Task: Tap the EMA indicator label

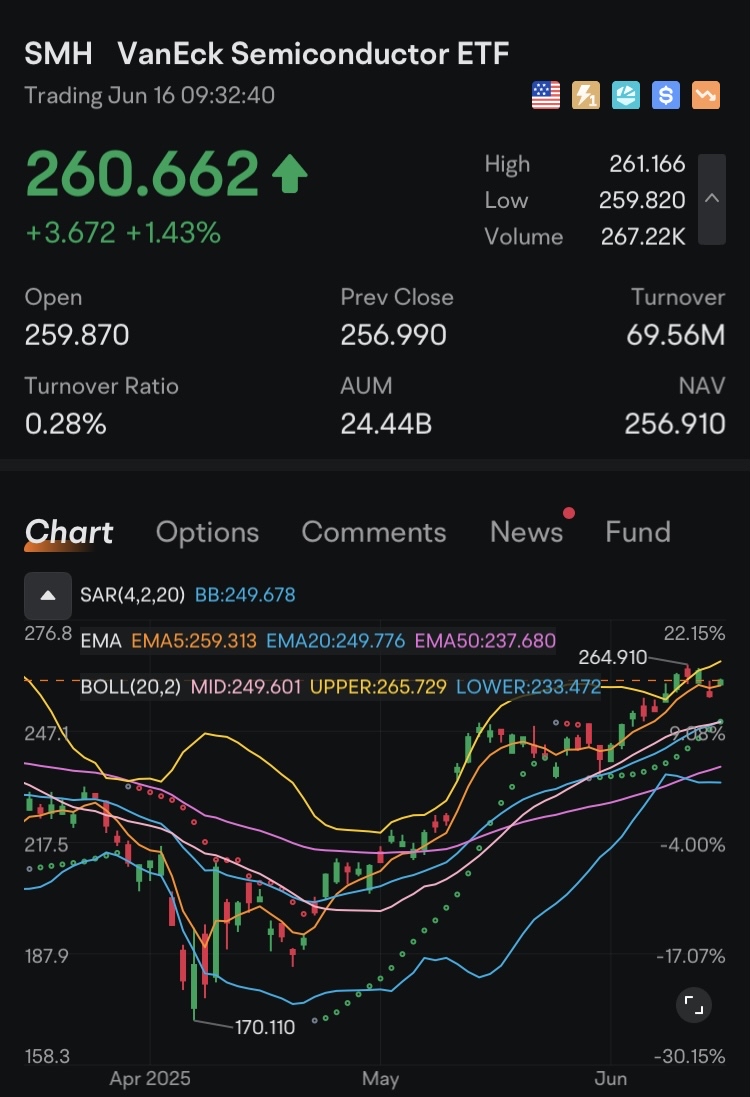Action: pos(100,641)
